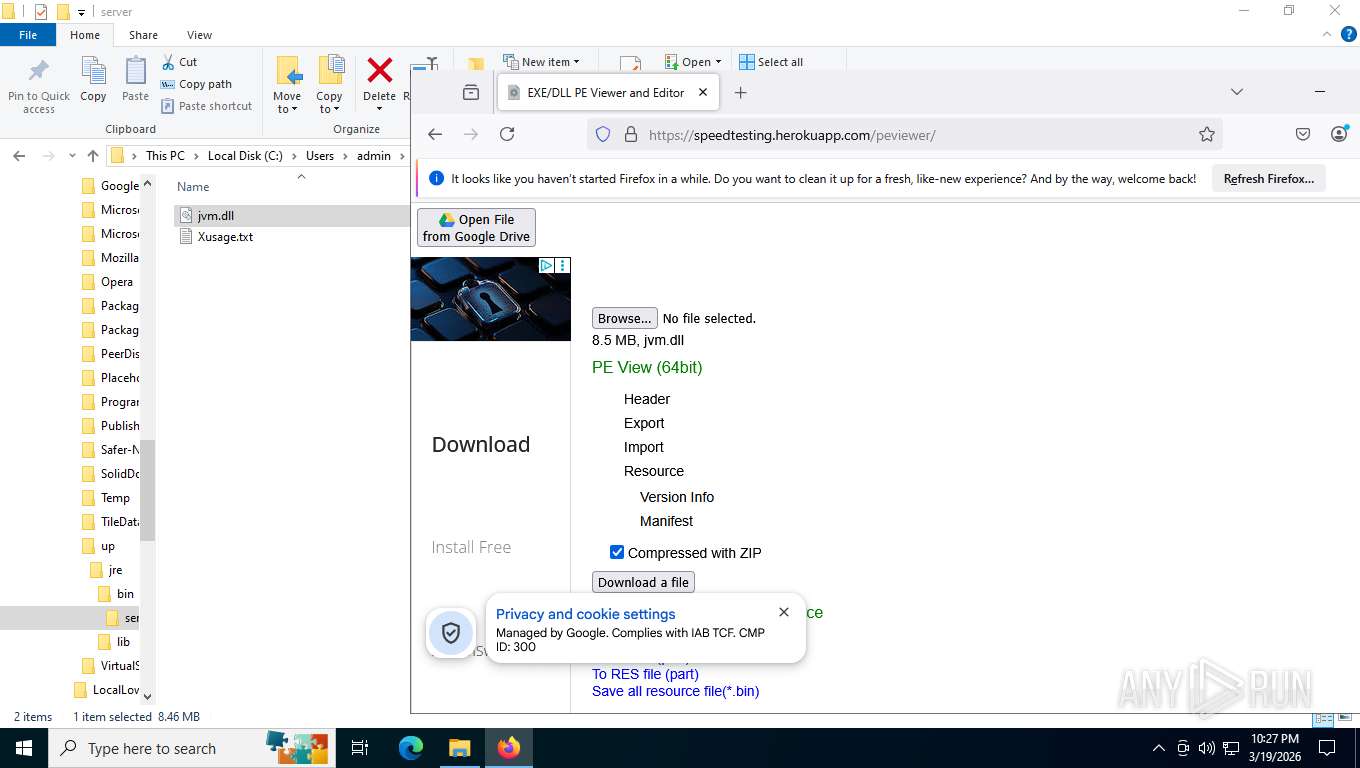Click Pin to Quick access icon

point(39,71)
